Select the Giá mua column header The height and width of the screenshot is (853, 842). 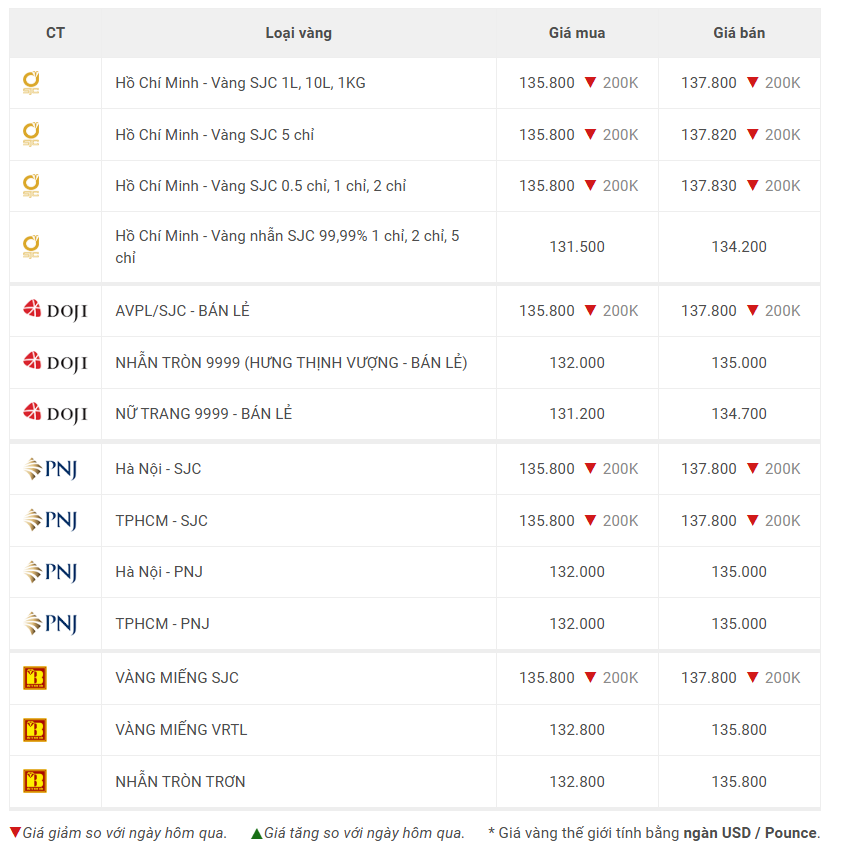tap(577, 33)
